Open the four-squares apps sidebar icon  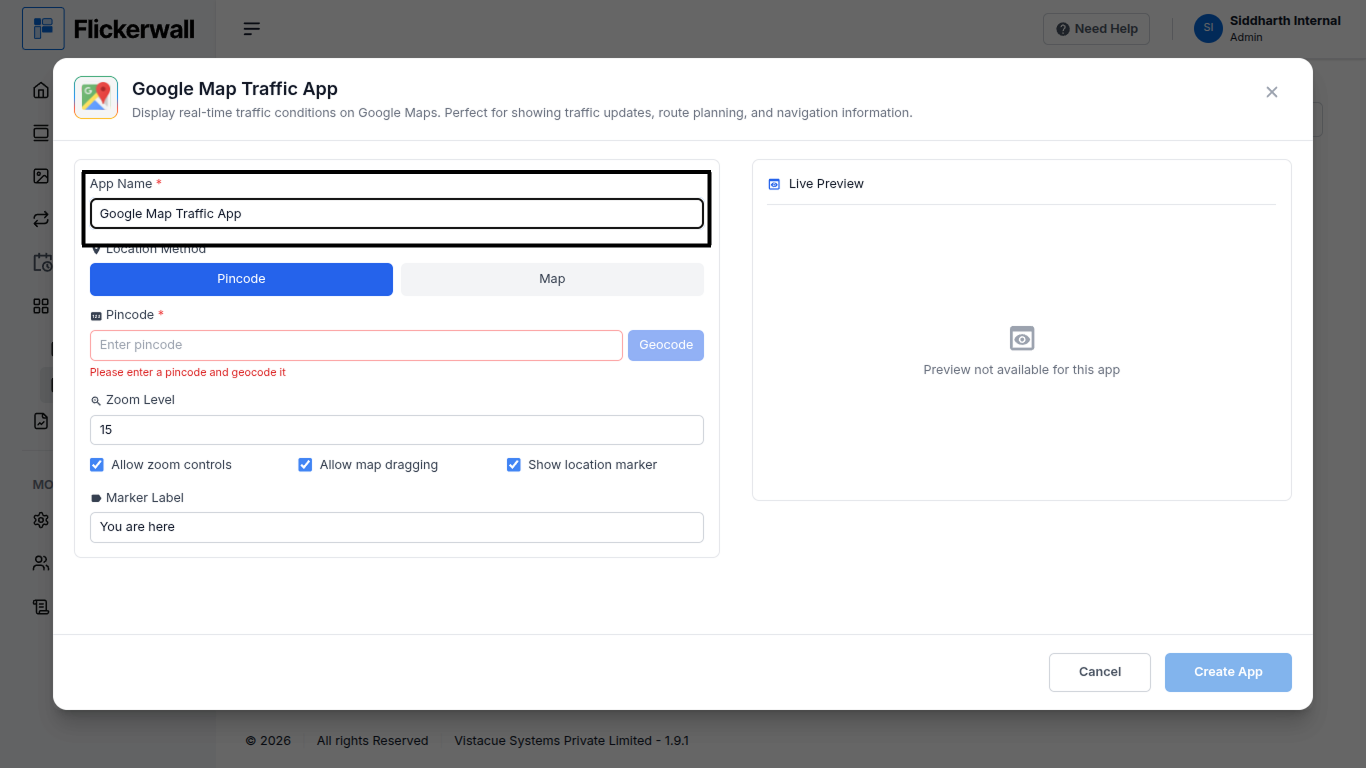(41, 306)
